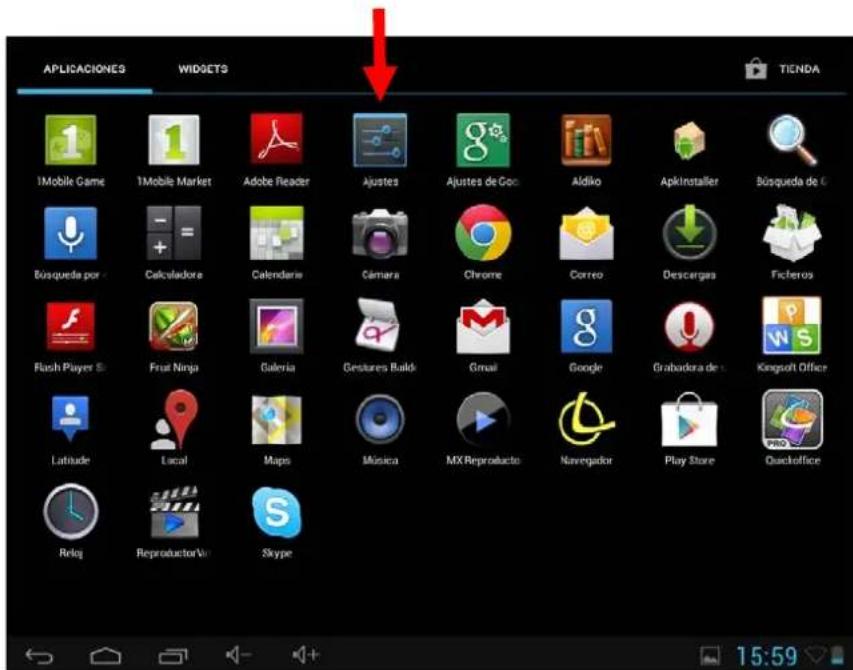Switch to the Widgets tab
Image resolution: width=853 pixels, height=670 pixels.
203,69
